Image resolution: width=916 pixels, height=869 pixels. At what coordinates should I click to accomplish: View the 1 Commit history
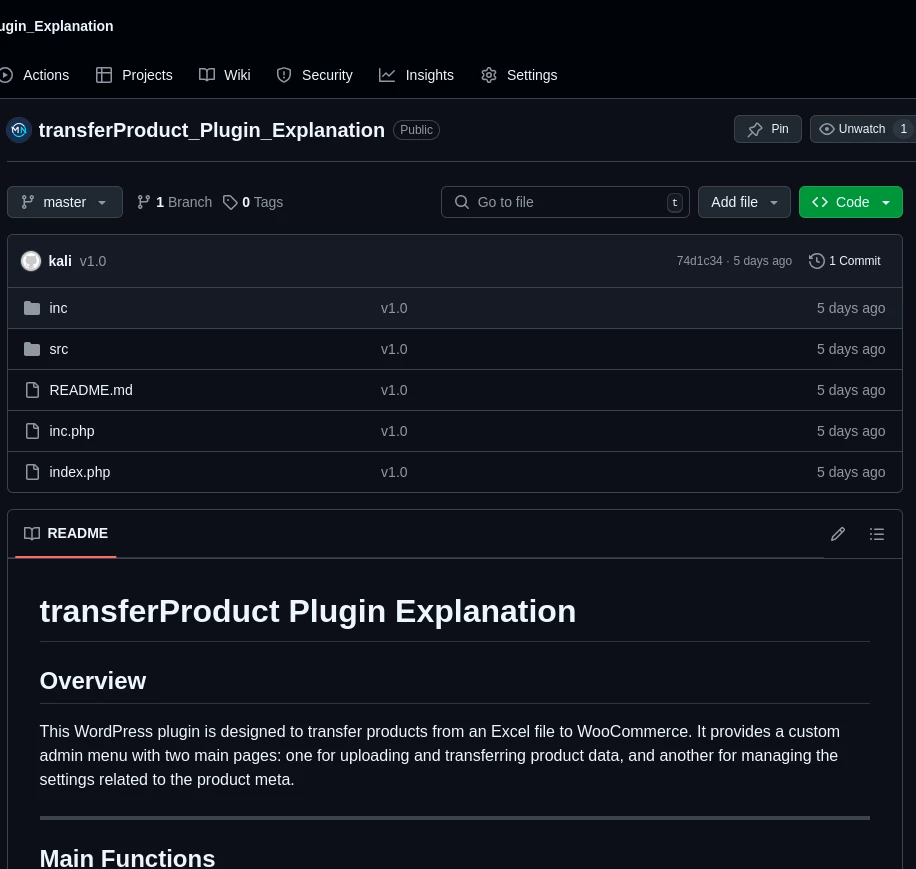[x=845, y=261]
